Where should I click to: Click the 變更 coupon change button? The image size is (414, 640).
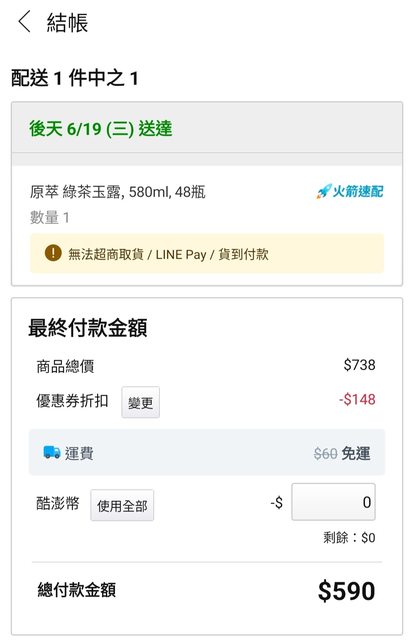coord(140,402)
